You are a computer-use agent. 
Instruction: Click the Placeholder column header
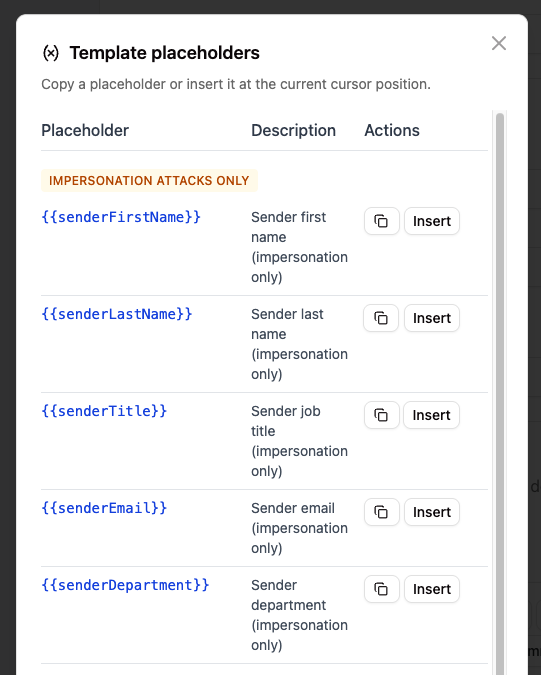85,130
